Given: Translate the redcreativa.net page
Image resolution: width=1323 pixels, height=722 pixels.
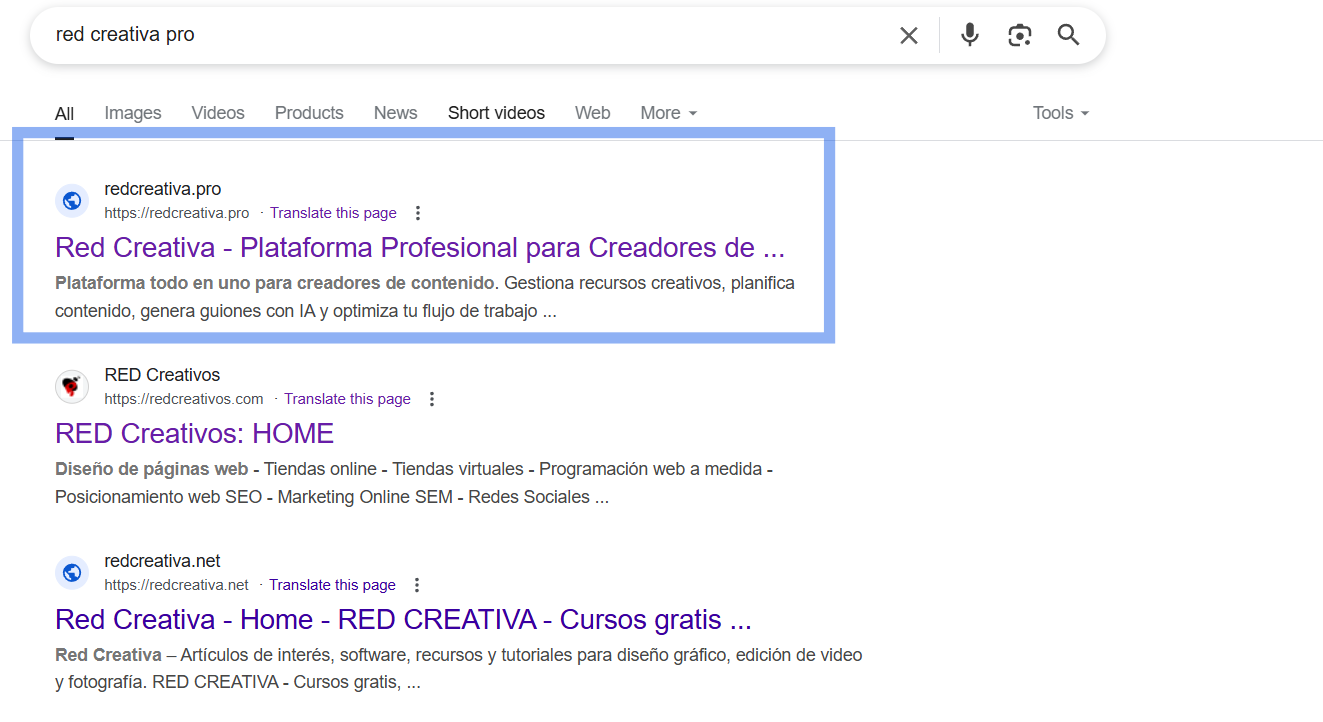Looking at the screenshot, I should pos(332,585).
